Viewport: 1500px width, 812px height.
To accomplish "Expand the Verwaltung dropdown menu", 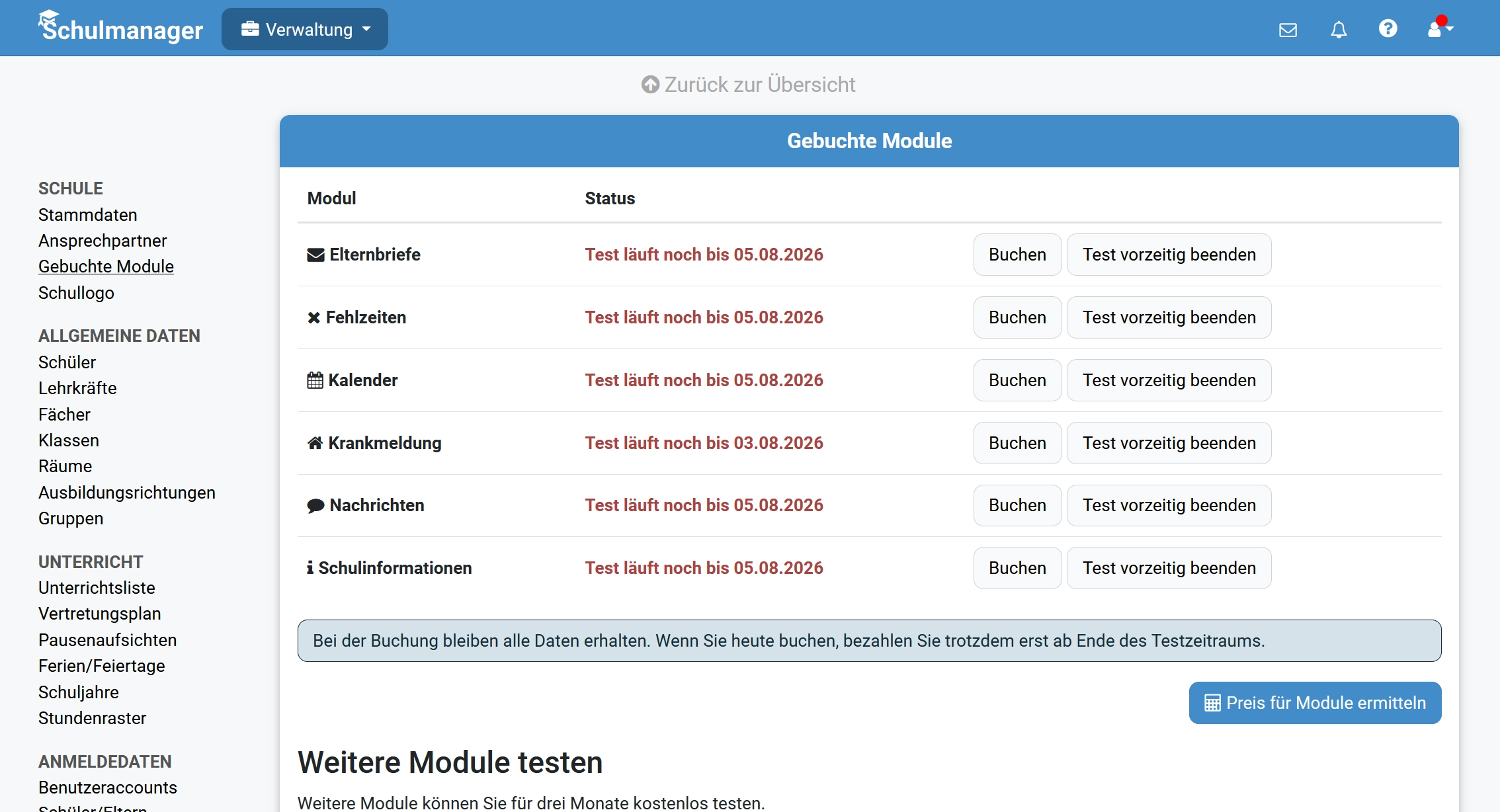I will pos(305,29).
